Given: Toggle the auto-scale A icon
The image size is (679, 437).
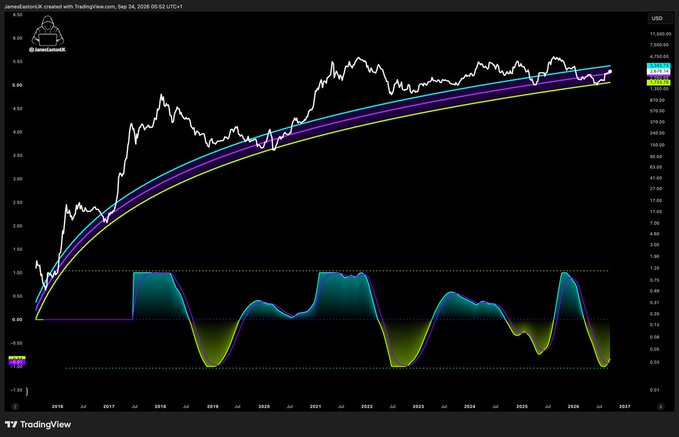Looking at the screenshot, I should [660, 407].
